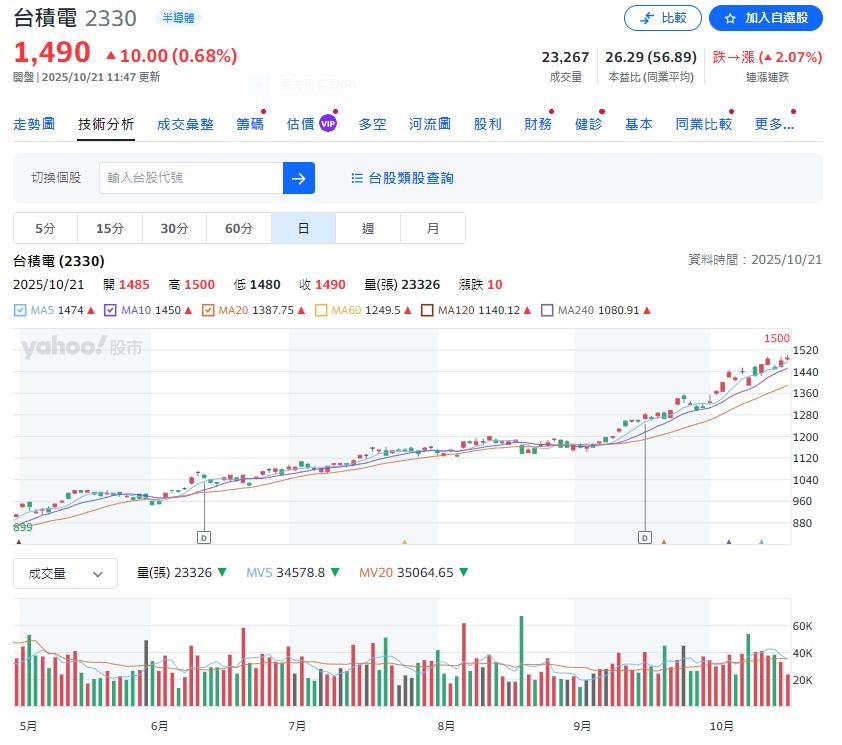
Task: Open the 財務 tab
Action: (538, 123)
